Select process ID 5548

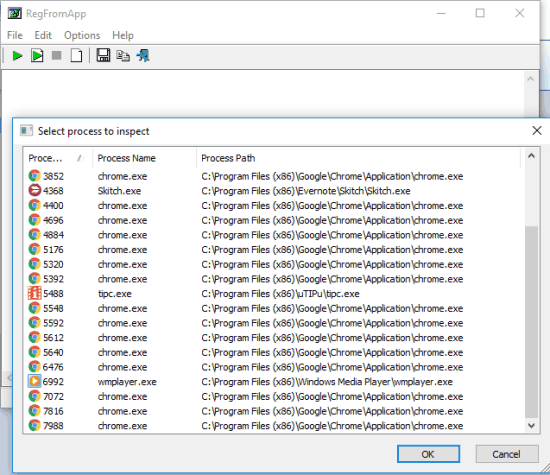point(53,308)
